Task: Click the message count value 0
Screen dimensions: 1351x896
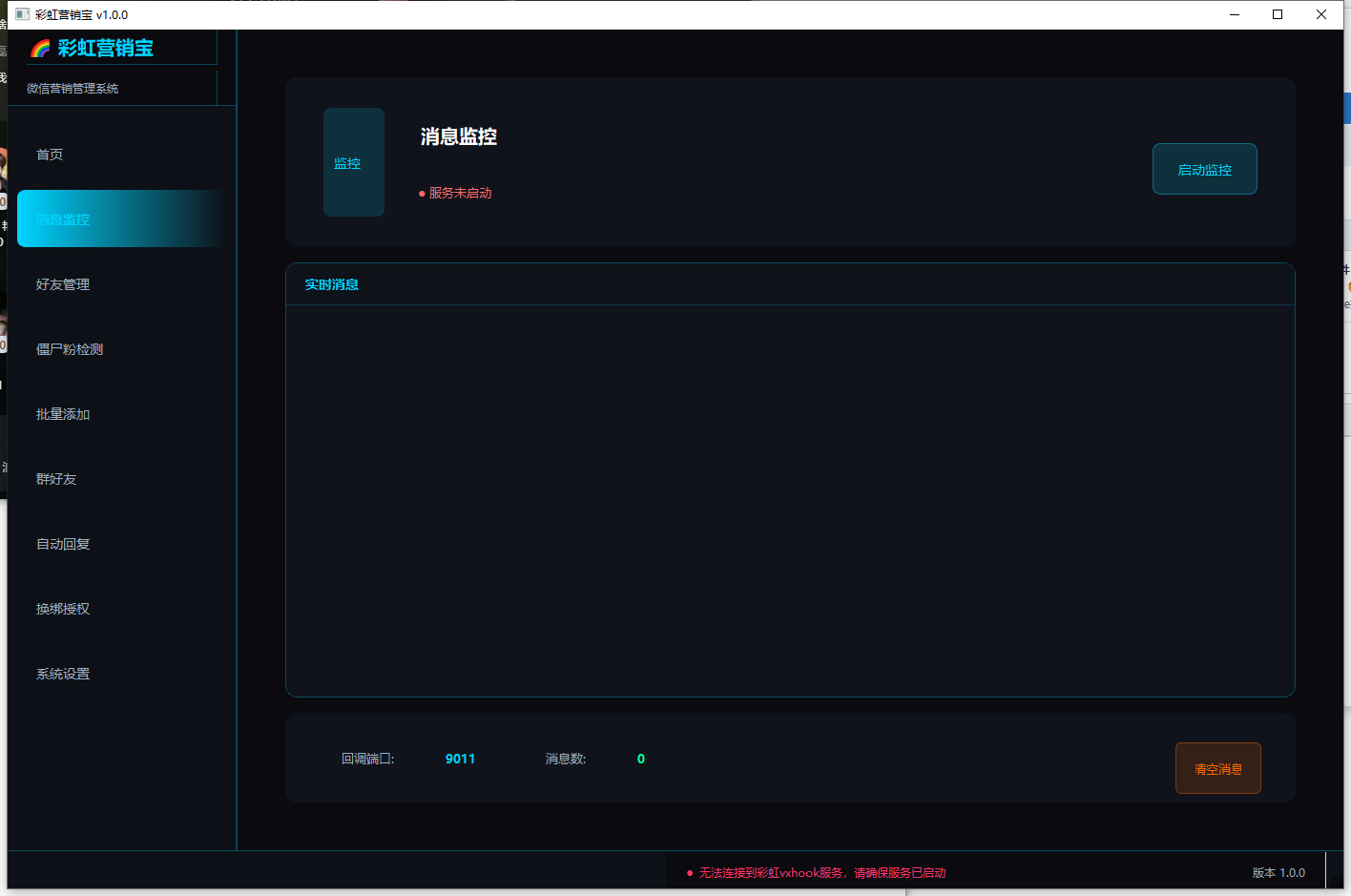Action: click(x=641, y=759)
